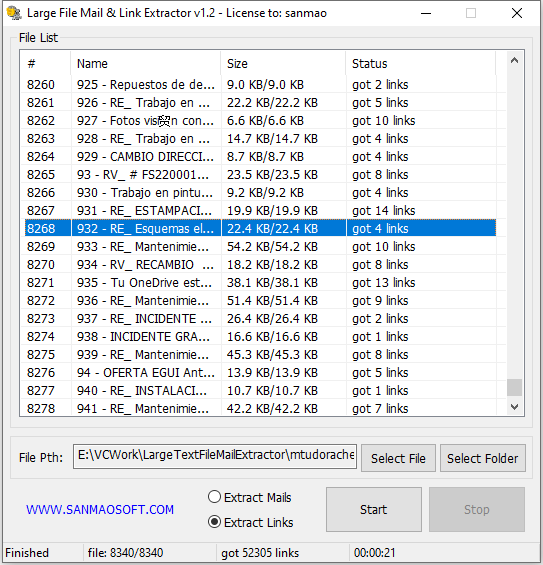The image size is (543, 565).
Task: Click the Select File button
Action: click(398, 458)
